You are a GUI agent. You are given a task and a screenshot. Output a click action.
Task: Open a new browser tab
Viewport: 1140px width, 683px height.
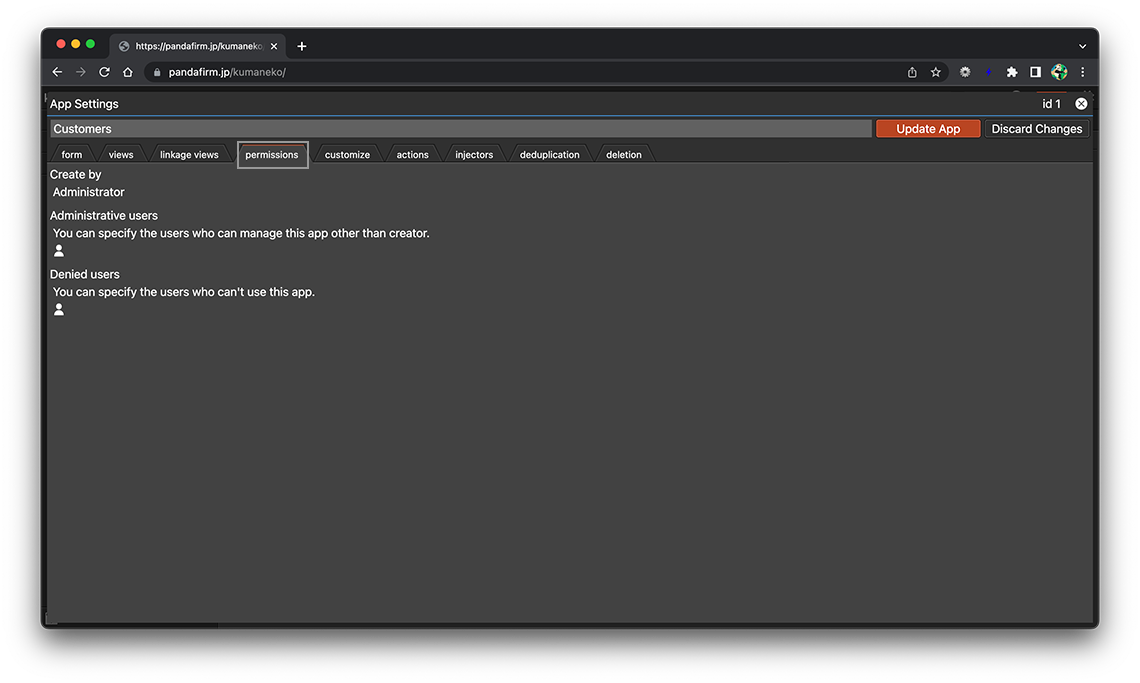pyautogui.click(x=302, y=46)
